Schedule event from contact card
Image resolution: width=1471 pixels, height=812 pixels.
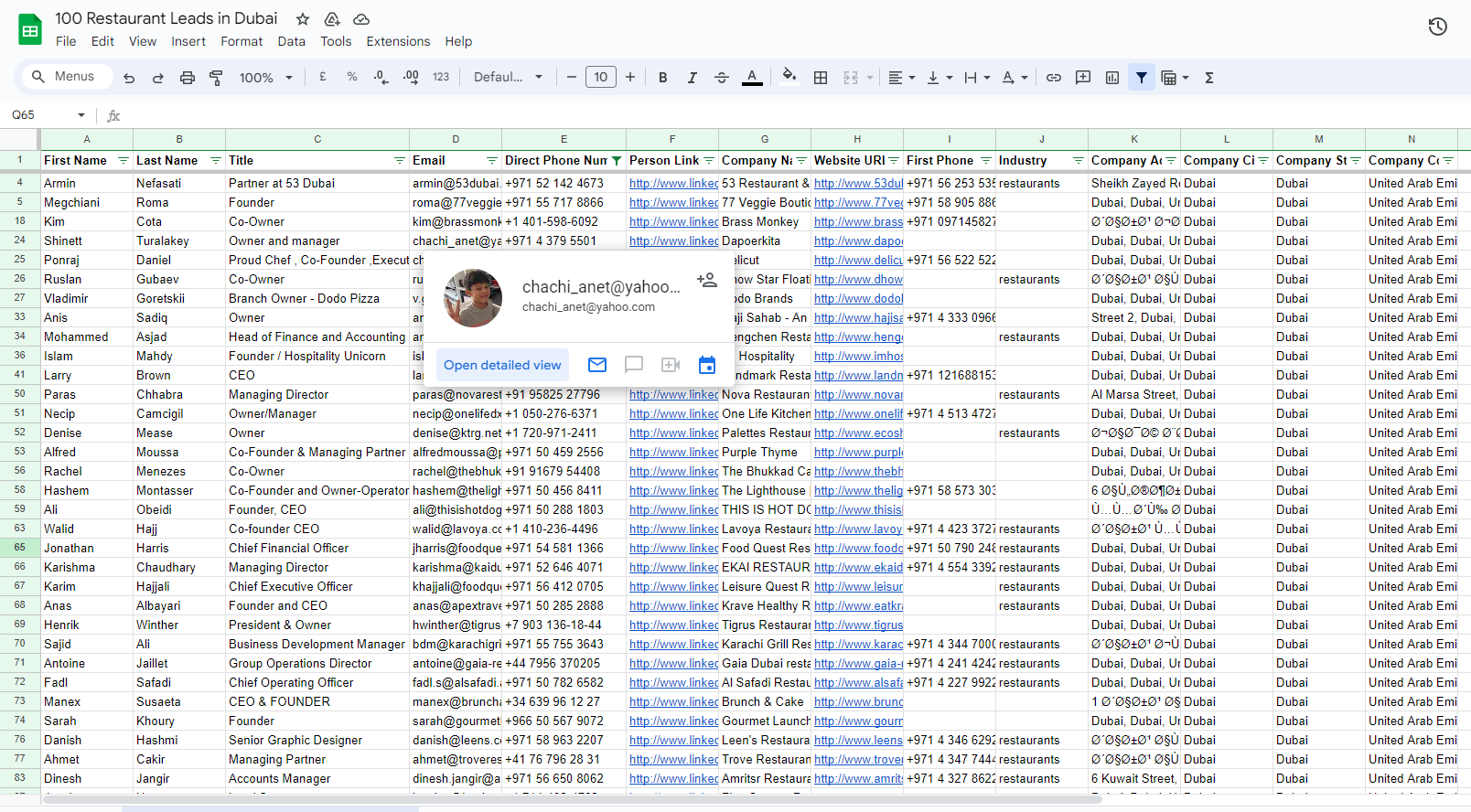tap(707, 365)
